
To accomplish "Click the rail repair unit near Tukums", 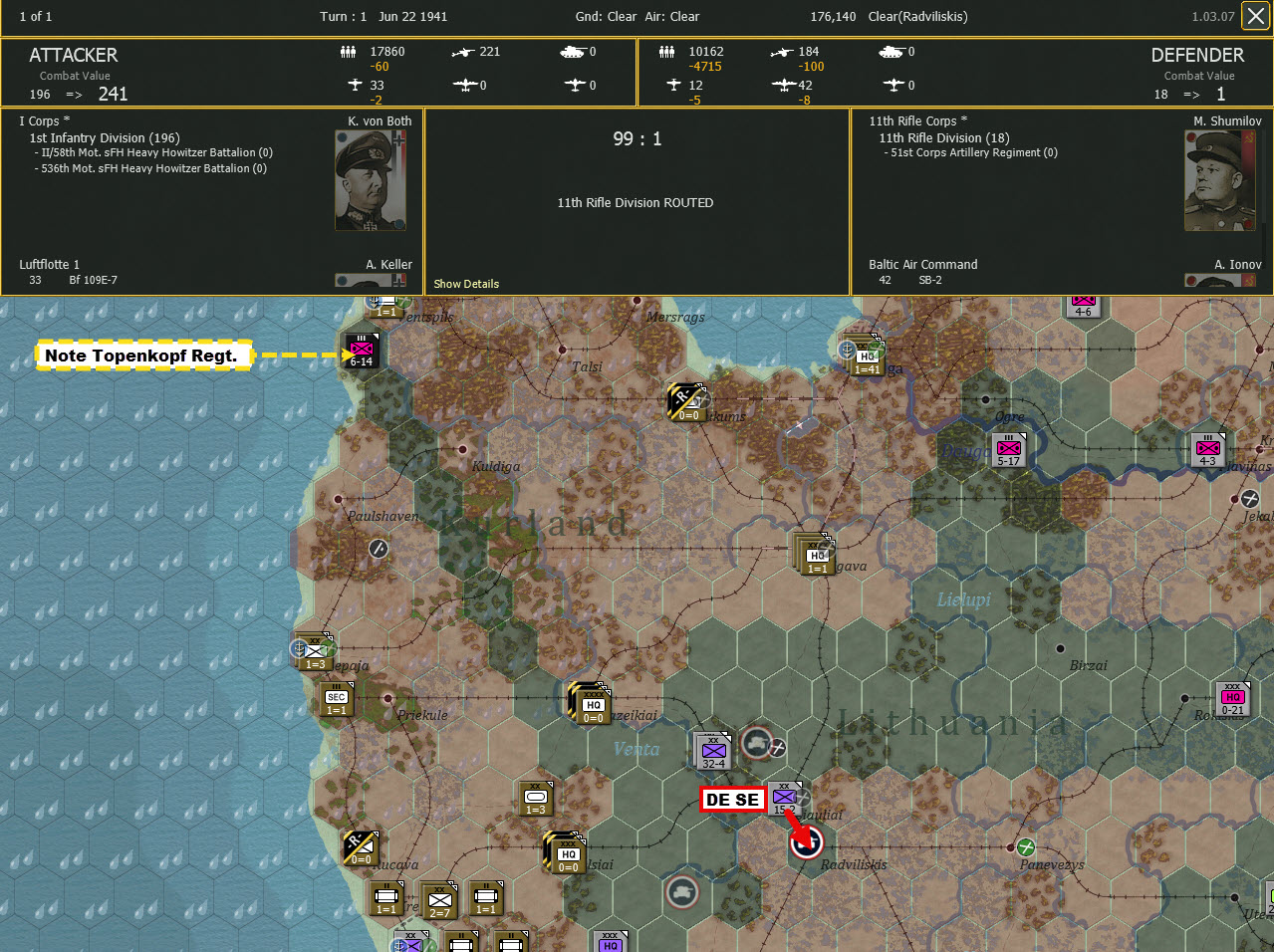I will tap(687, 401).
